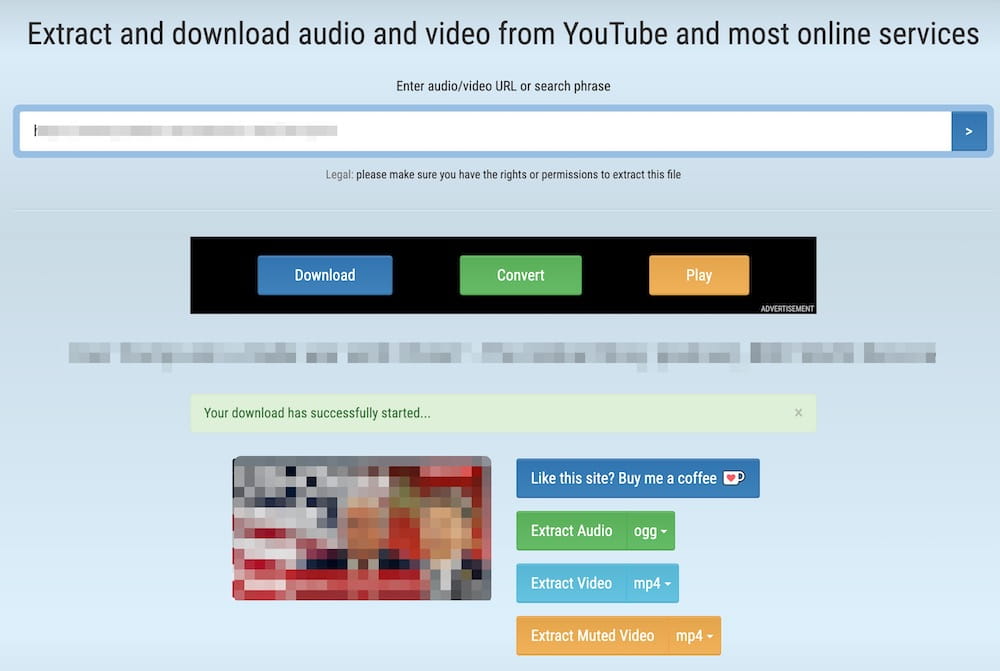This screenshot has height=671, width=1000.
Task: Submit the URL with the arrow button
Action: [x=969, y=131]
